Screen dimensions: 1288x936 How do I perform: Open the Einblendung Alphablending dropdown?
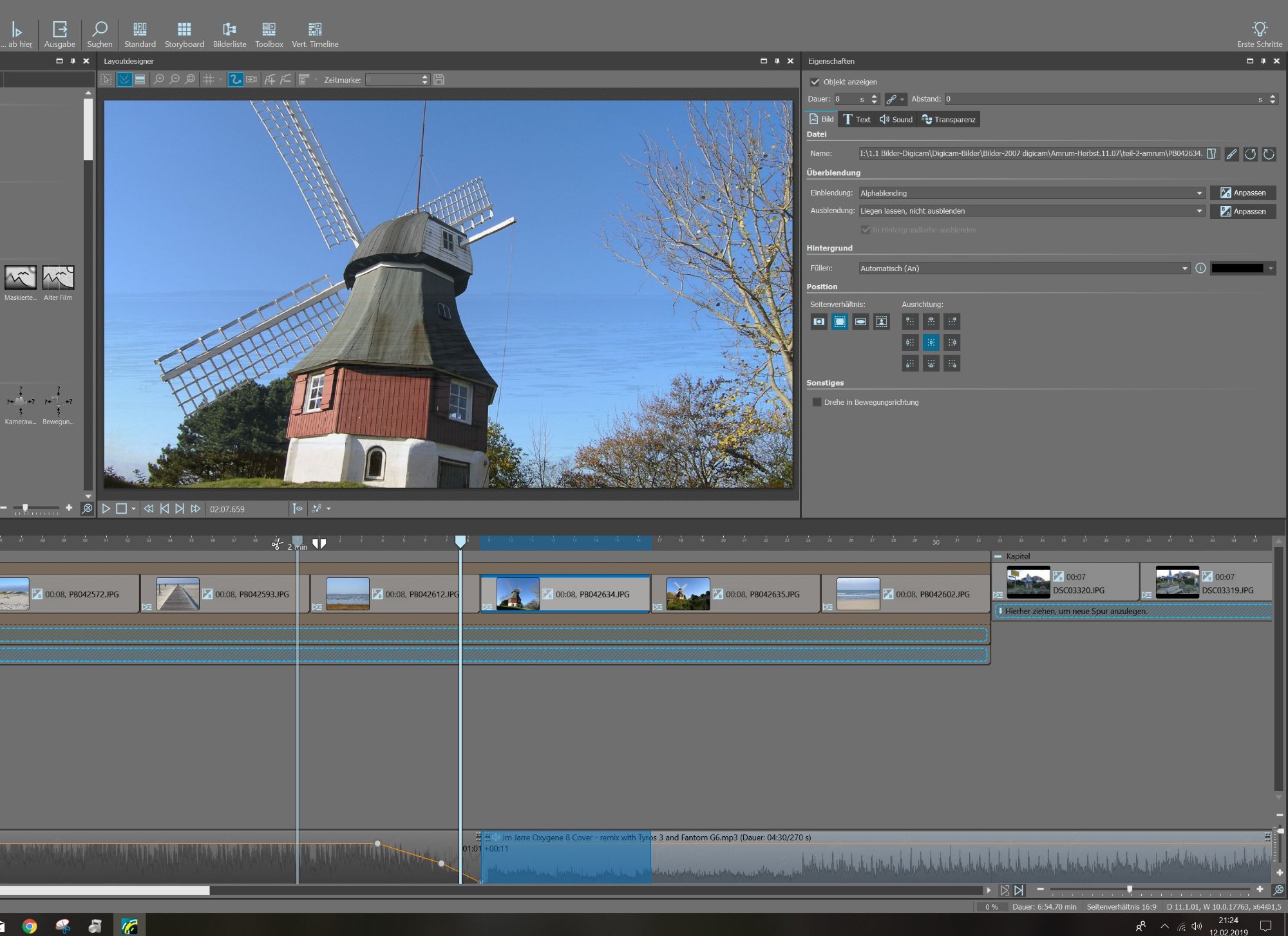tap(1199, 193)
